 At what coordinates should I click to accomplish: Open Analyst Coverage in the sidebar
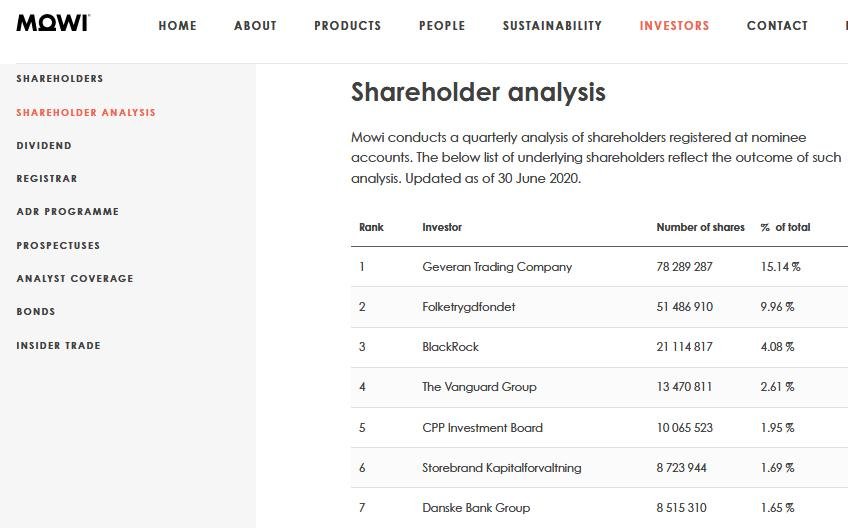pyautogui.click(x=75, y=279)
